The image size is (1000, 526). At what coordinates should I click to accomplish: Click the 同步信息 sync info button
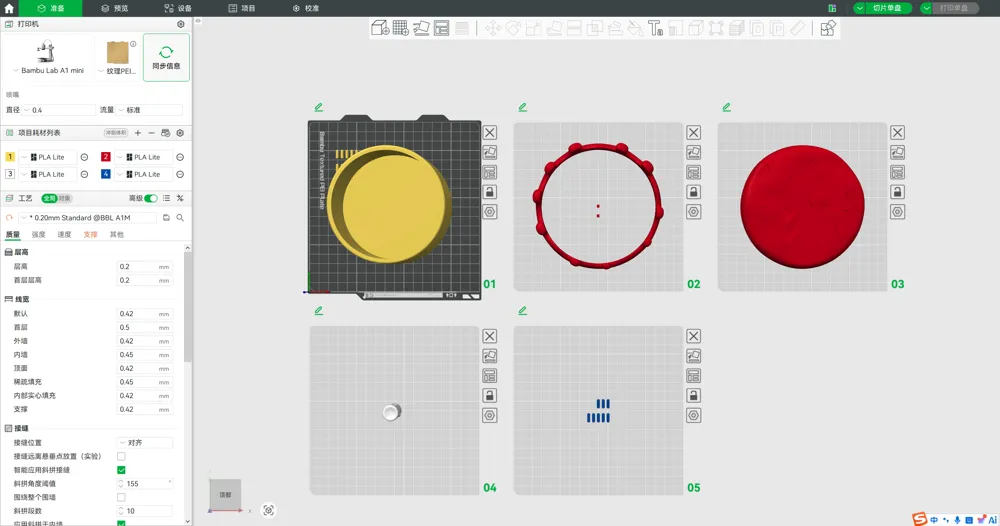point(166,57)
